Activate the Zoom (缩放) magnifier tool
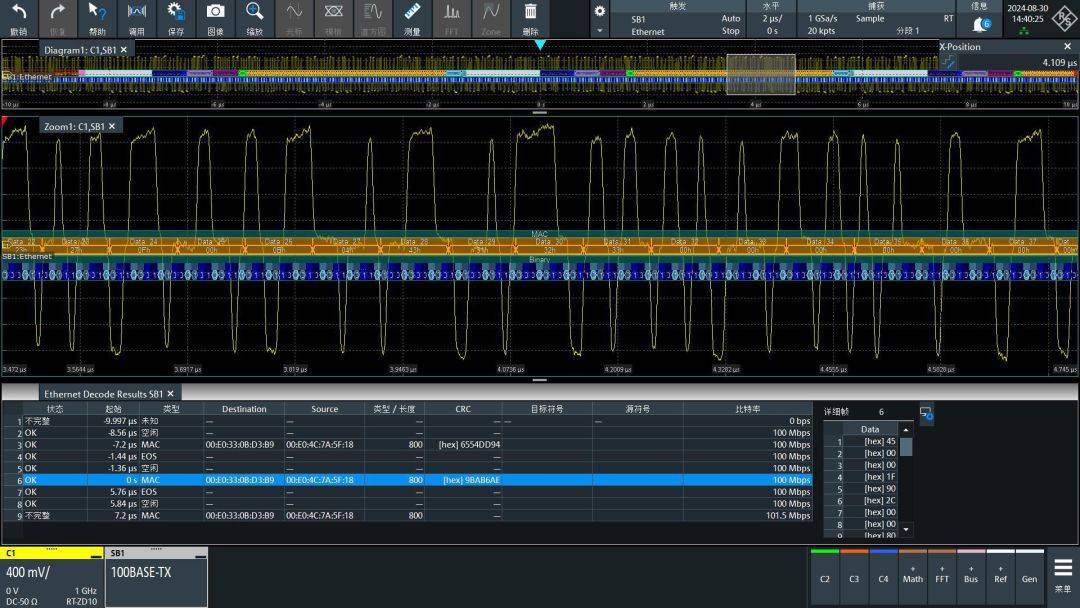The width and height of the screenshot is (1080, 608). click(255, 17)
